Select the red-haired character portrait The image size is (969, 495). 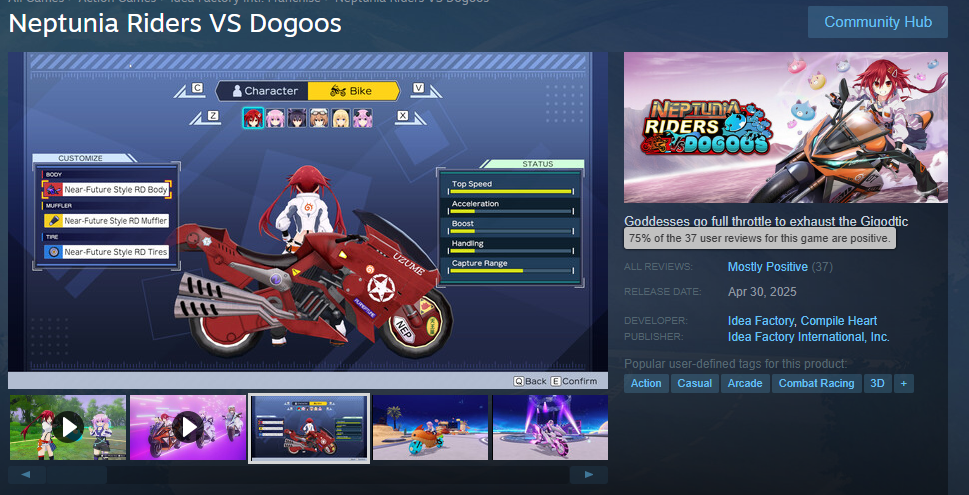tap(253, 117)
